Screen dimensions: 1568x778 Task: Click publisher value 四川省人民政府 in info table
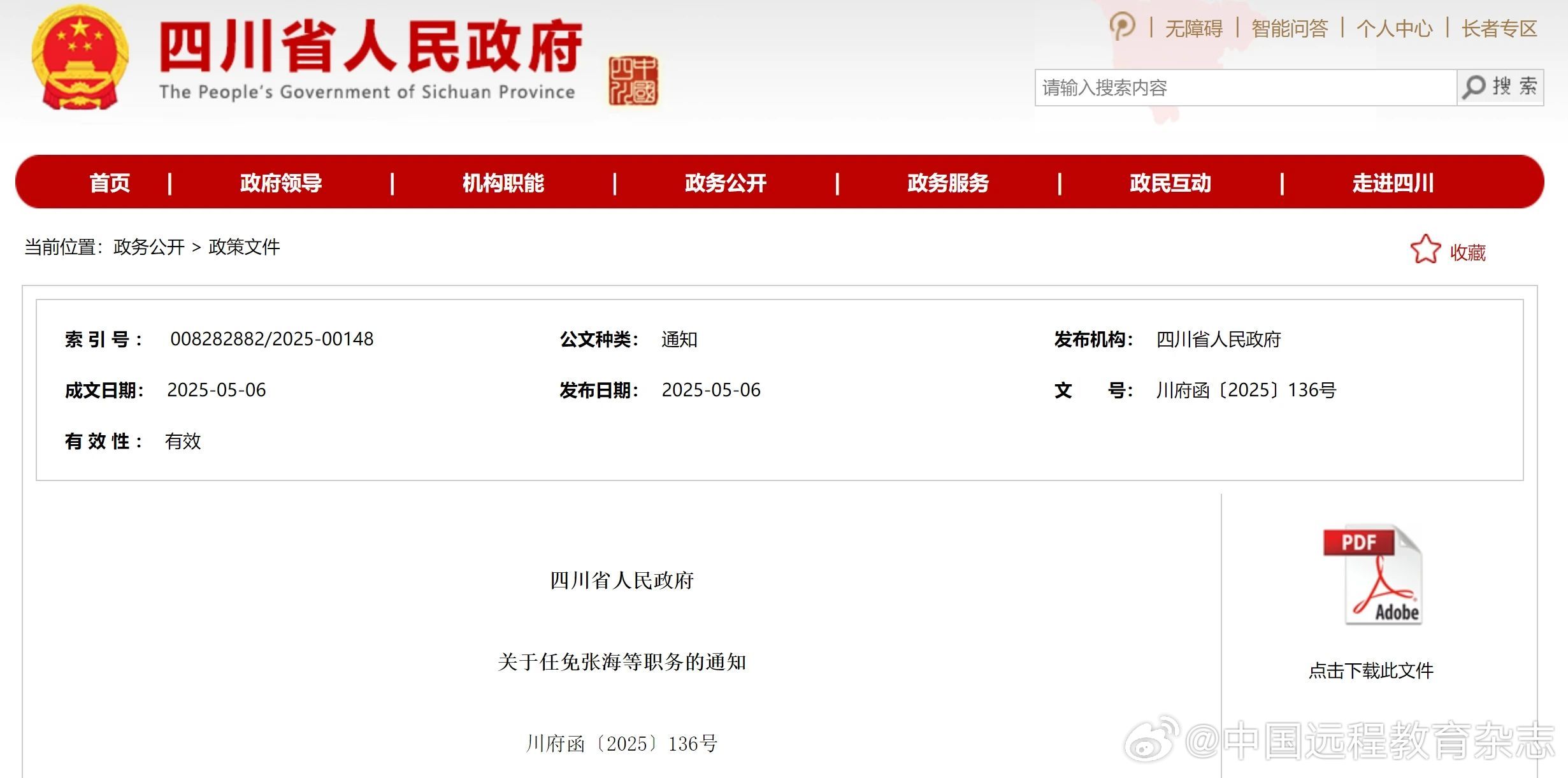1219,340
